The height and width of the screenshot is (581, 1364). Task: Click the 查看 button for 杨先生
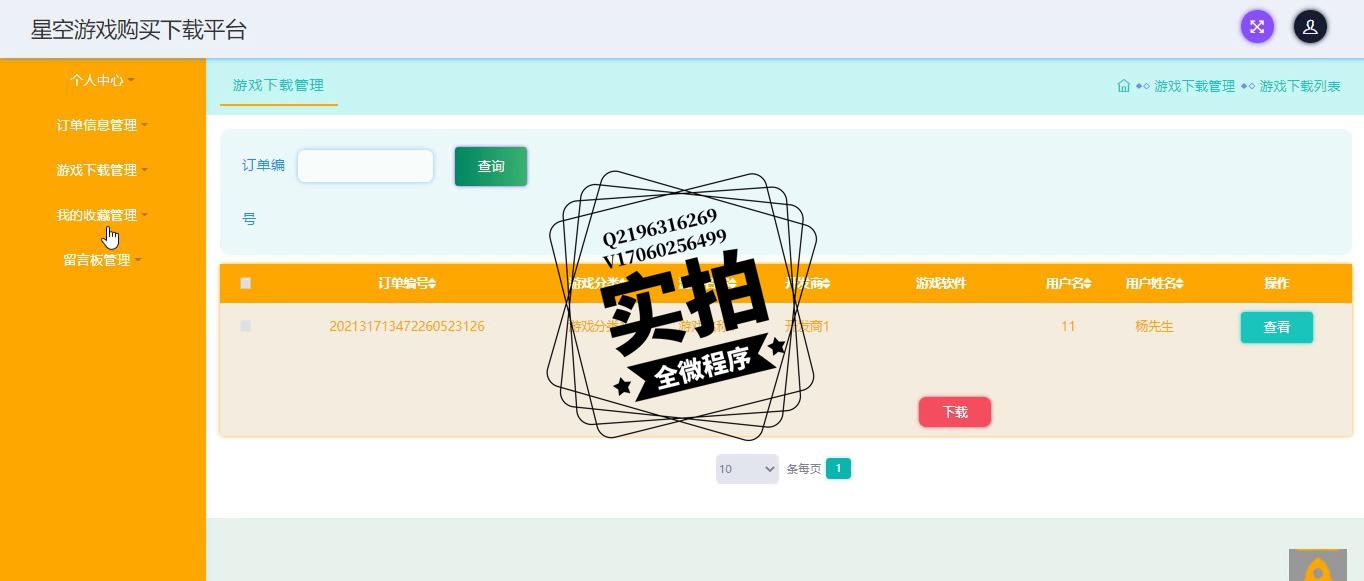tap(1277, 327)
